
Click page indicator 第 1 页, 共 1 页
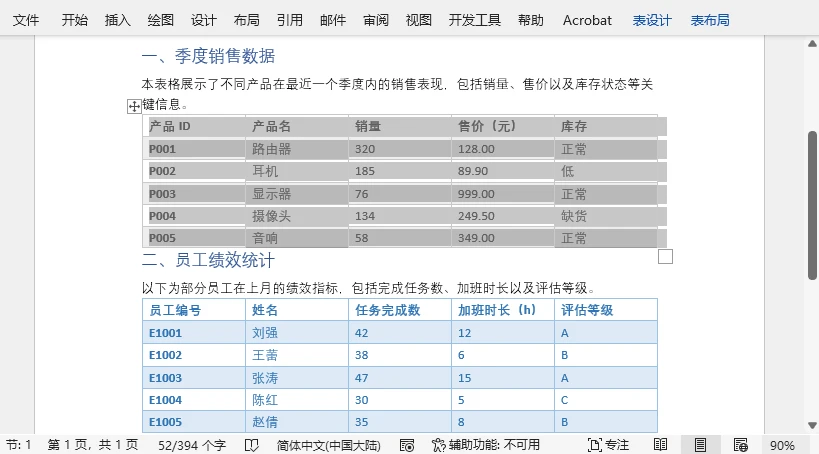point(92,445)
